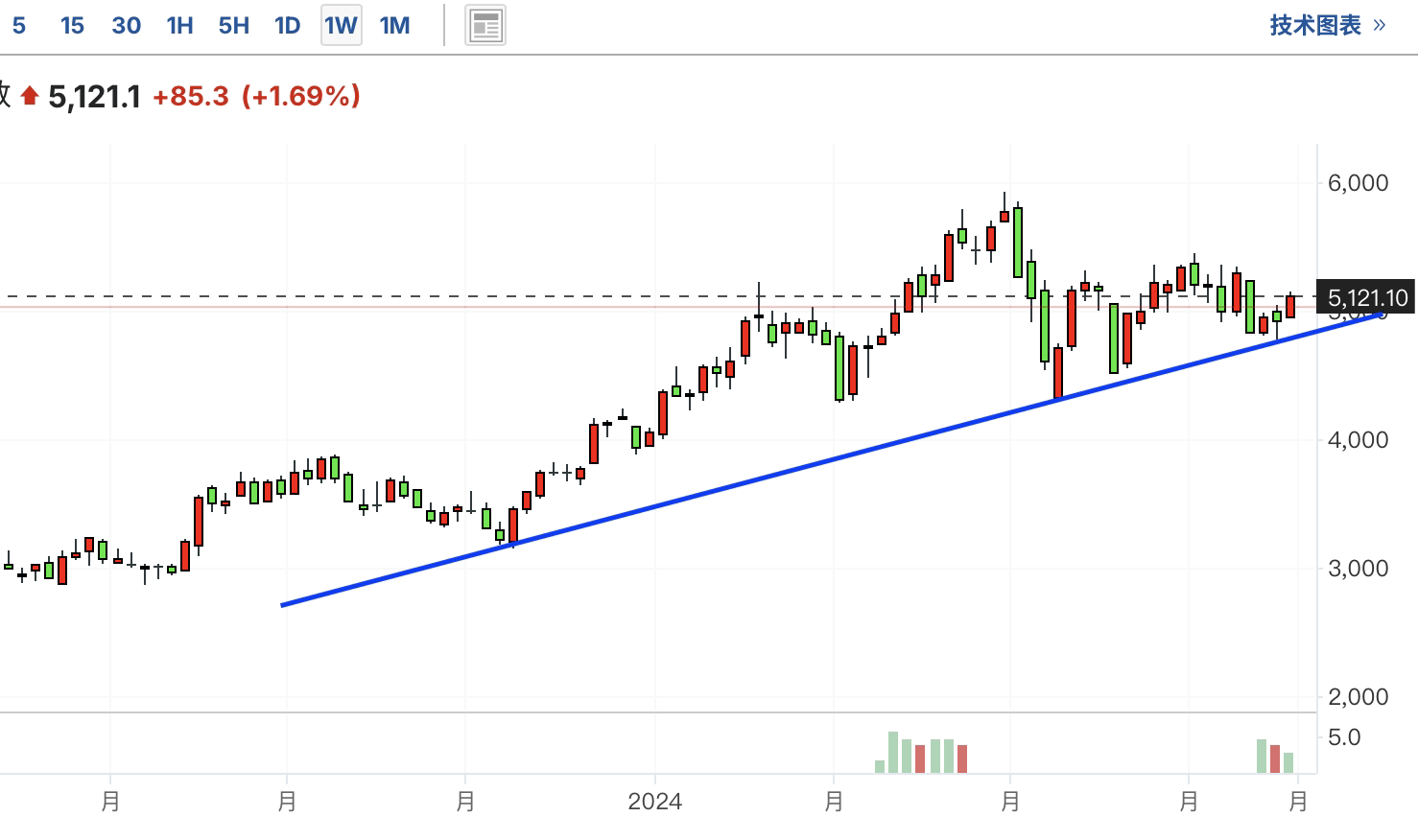The height and width of the screenshot is (840, 1418).
Task: Select the 5-minute timeframe
Action: click(19, 26)
